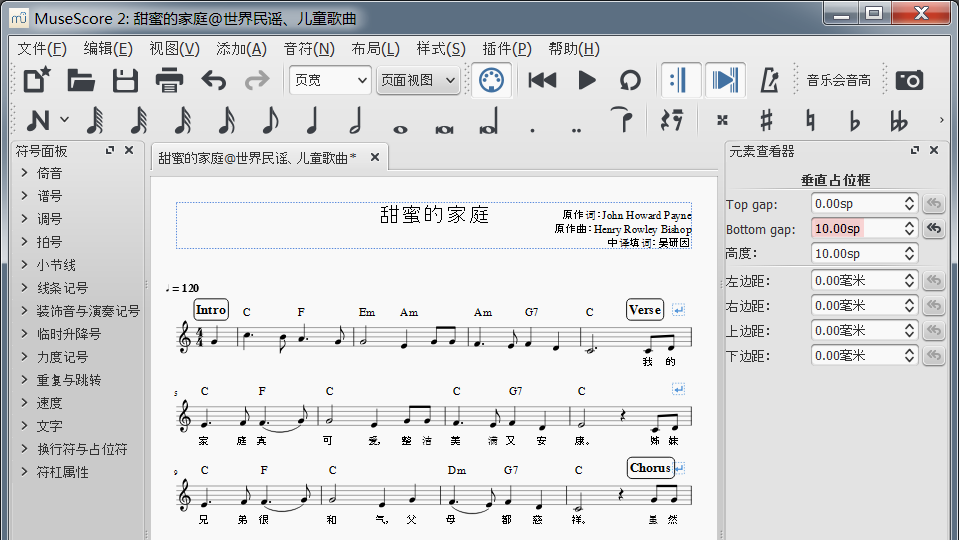Save the score with the floppy icon
Viewport: 959px width, 540px height.
pos(125,81)
